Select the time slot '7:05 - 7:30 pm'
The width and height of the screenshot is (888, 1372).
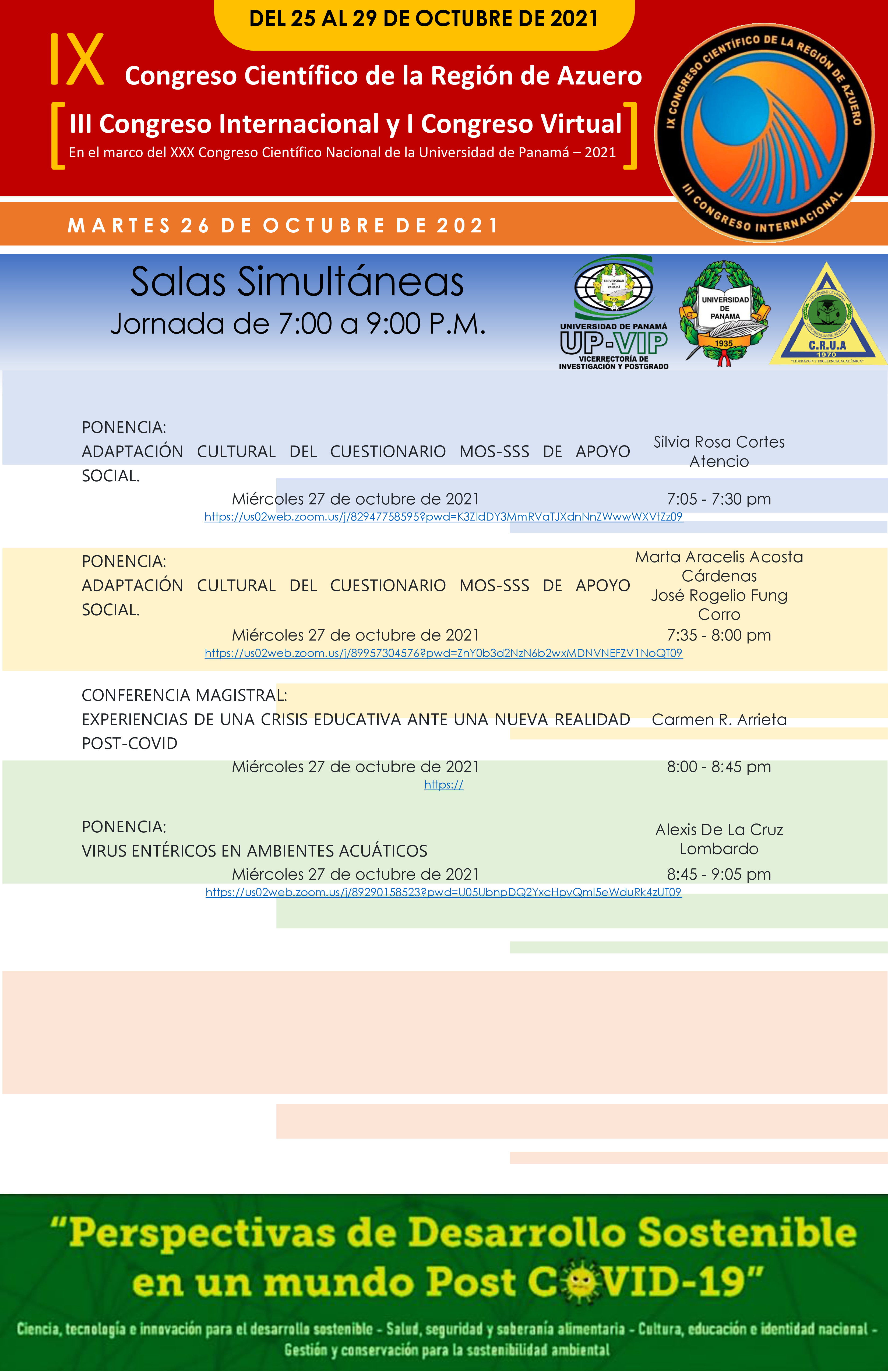[719, 499]
